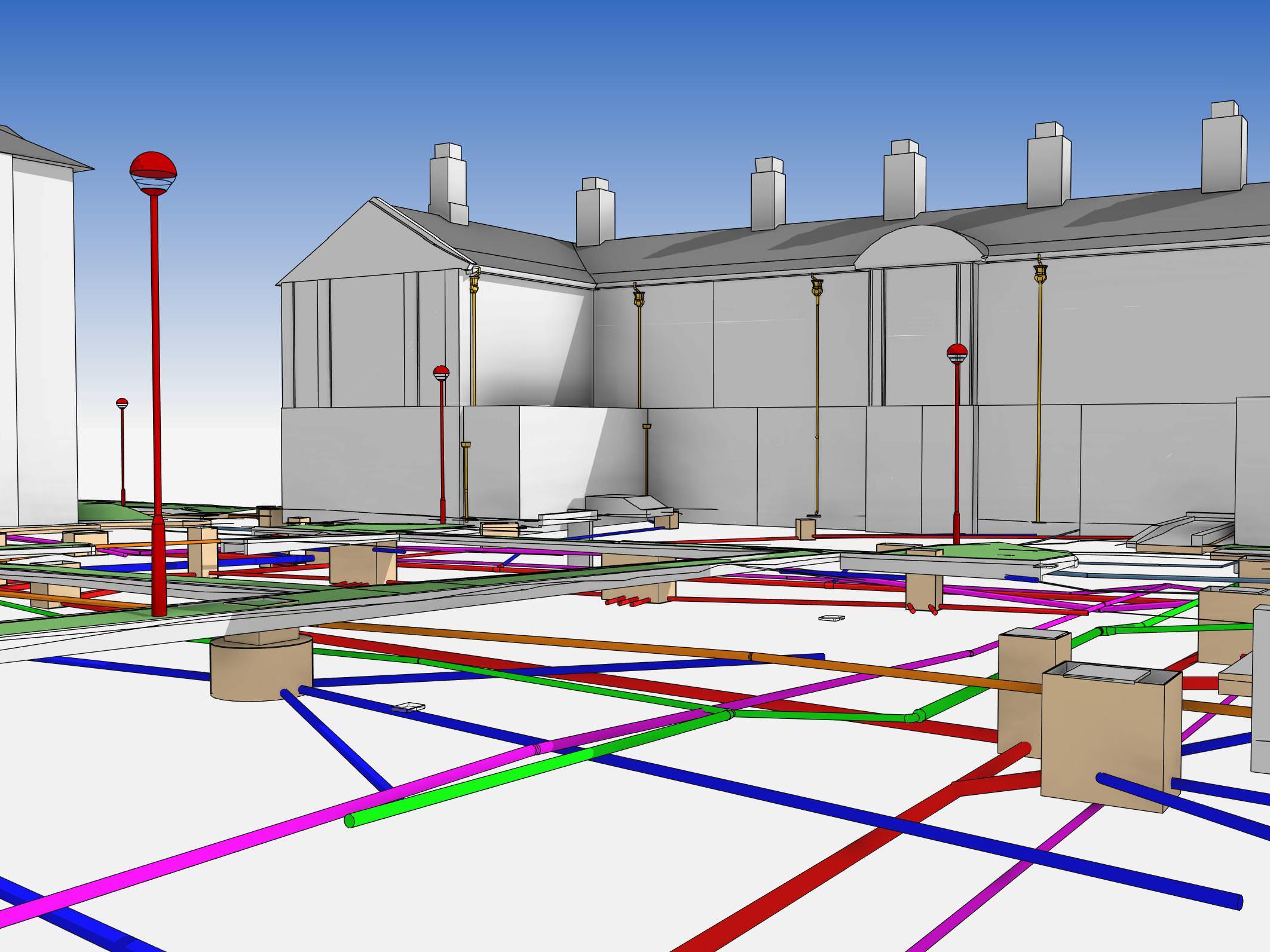Select the curved dome pediment on the roof

pos(920,247)
